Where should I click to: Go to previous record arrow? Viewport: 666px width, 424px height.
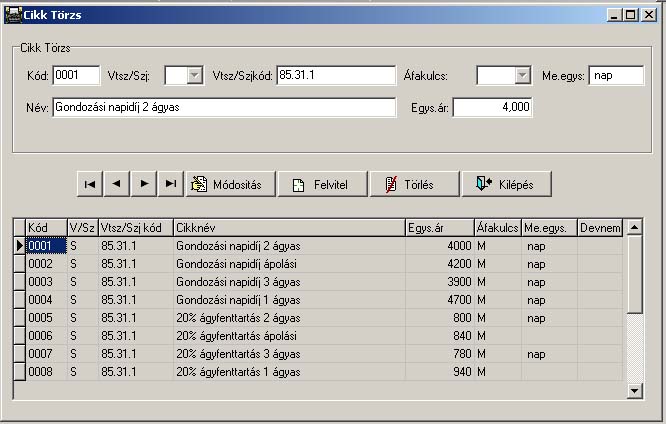pos(118,184)
